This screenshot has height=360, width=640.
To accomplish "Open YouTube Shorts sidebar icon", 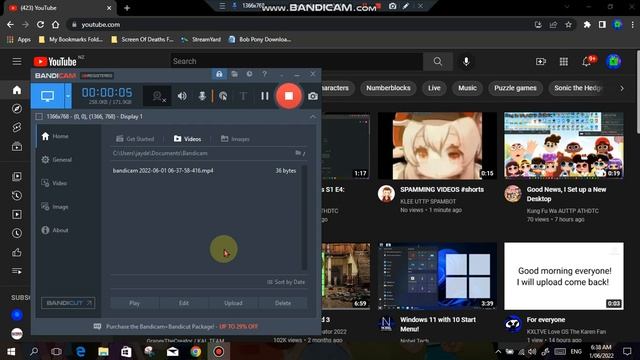I will (17, 127).
